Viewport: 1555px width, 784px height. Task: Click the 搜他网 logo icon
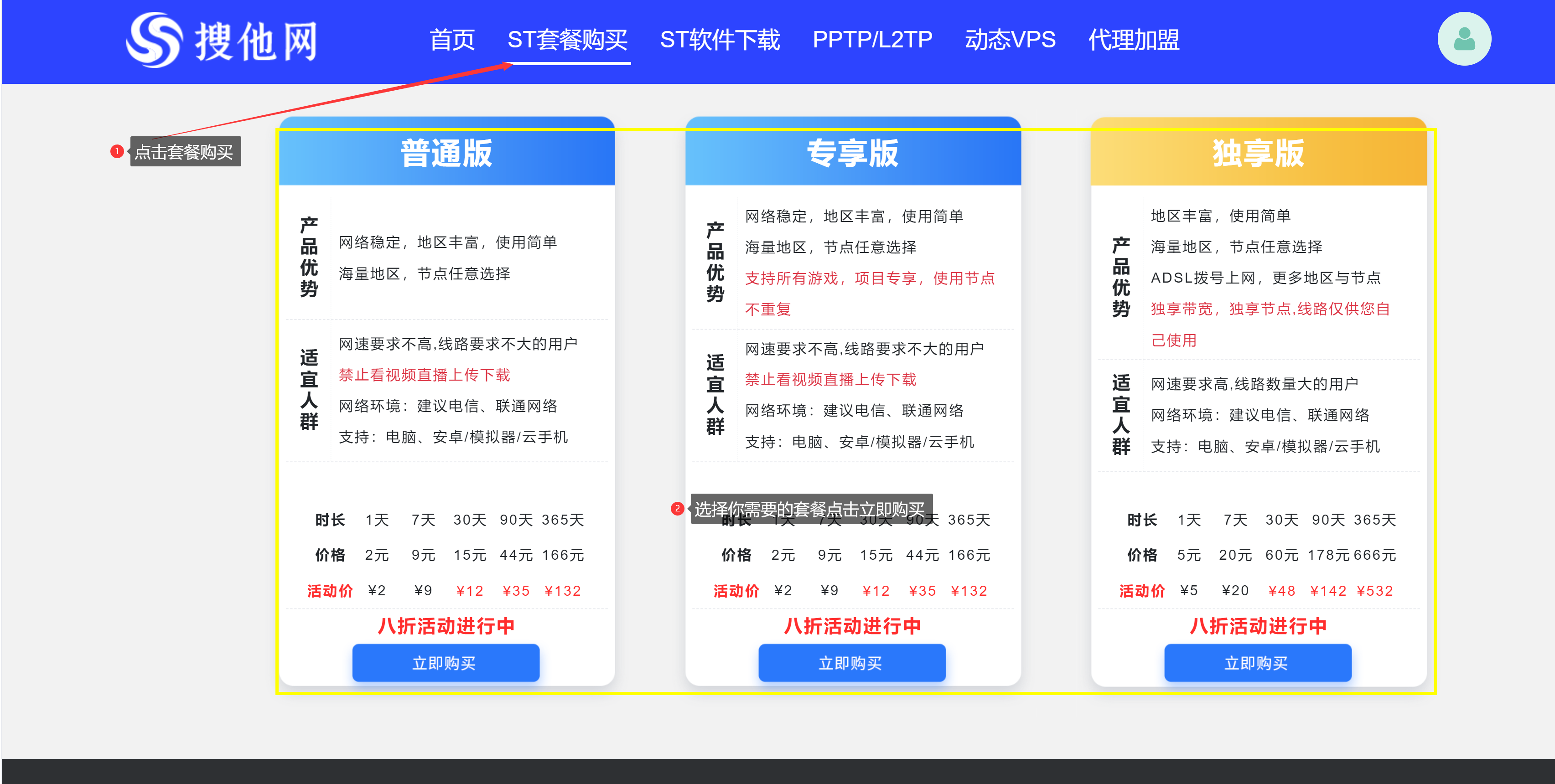[x=154, y=40]
